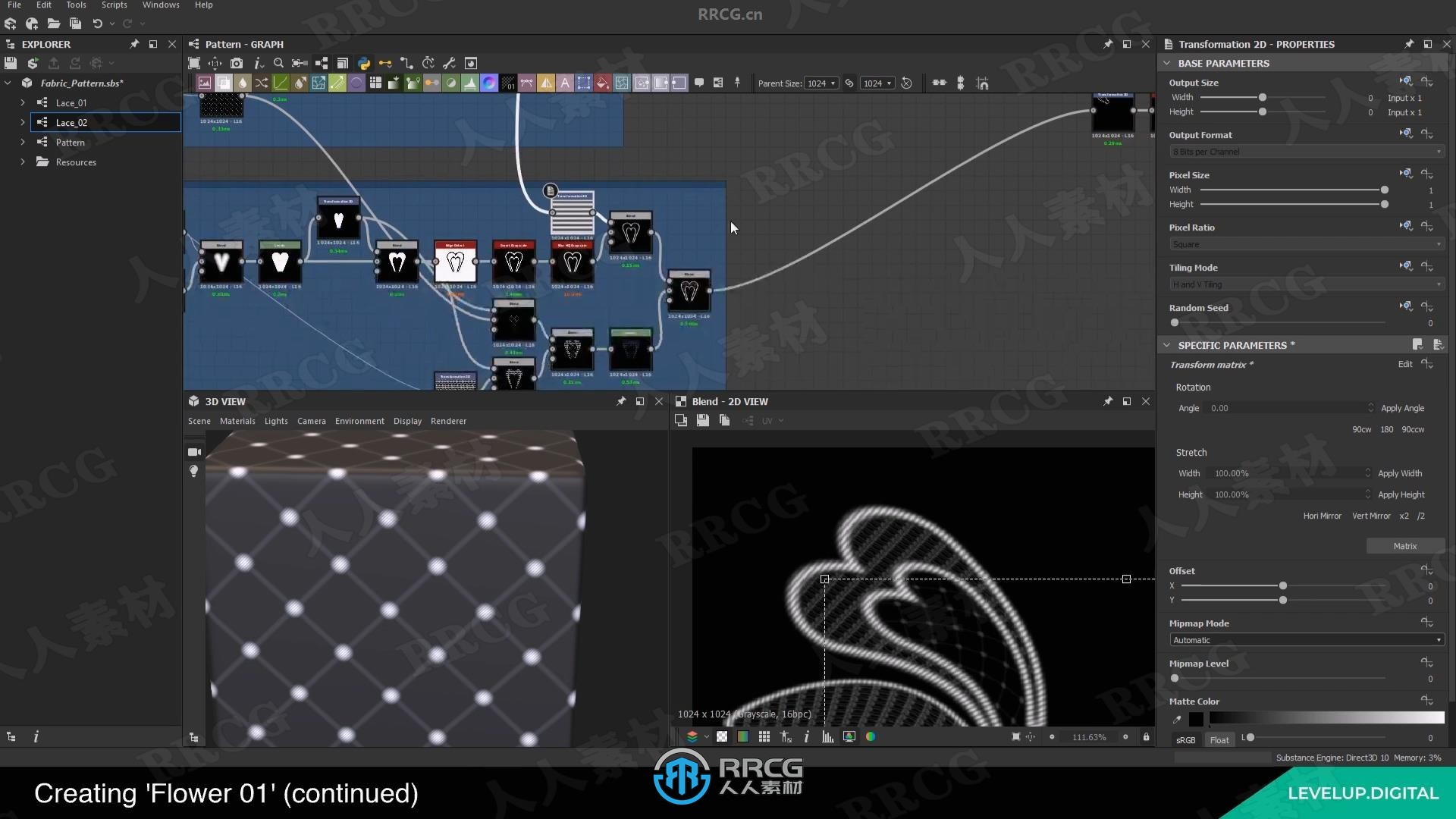1456x819 pixels.
Task: Add a Bitmap node from node bar
Action: [205, 83]
